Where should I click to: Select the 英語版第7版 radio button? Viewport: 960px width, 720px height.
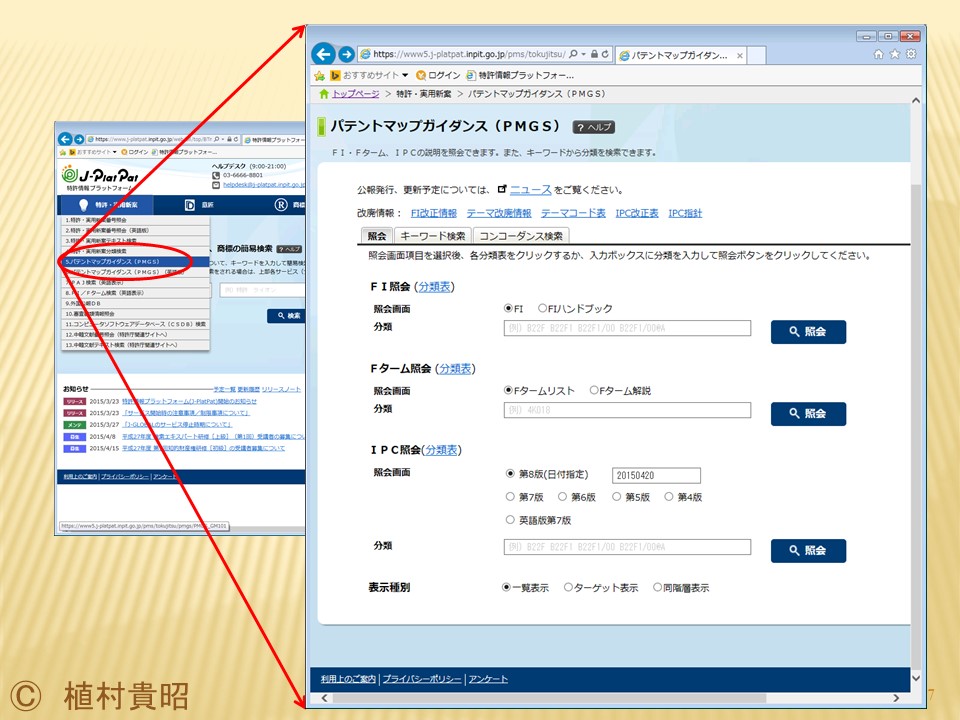click(510, 520)
